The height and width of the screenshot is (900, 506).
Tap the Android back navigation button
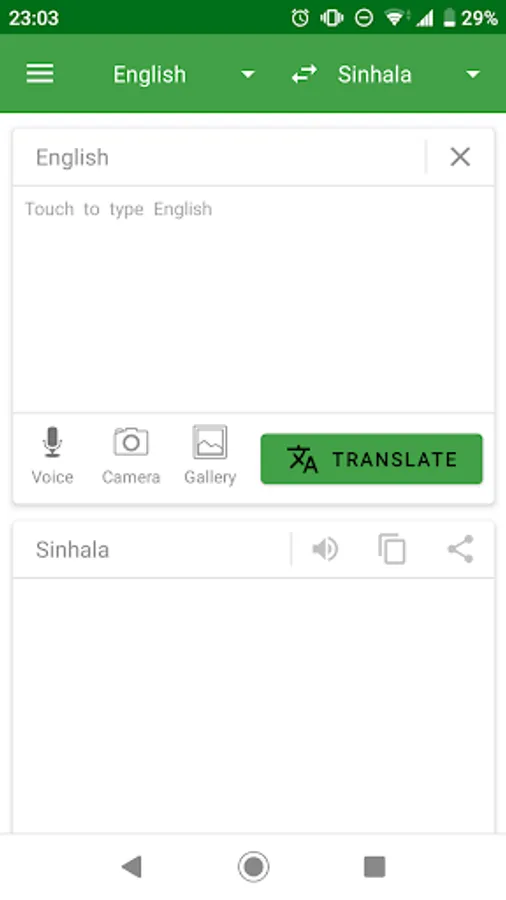tap(131, 867)
